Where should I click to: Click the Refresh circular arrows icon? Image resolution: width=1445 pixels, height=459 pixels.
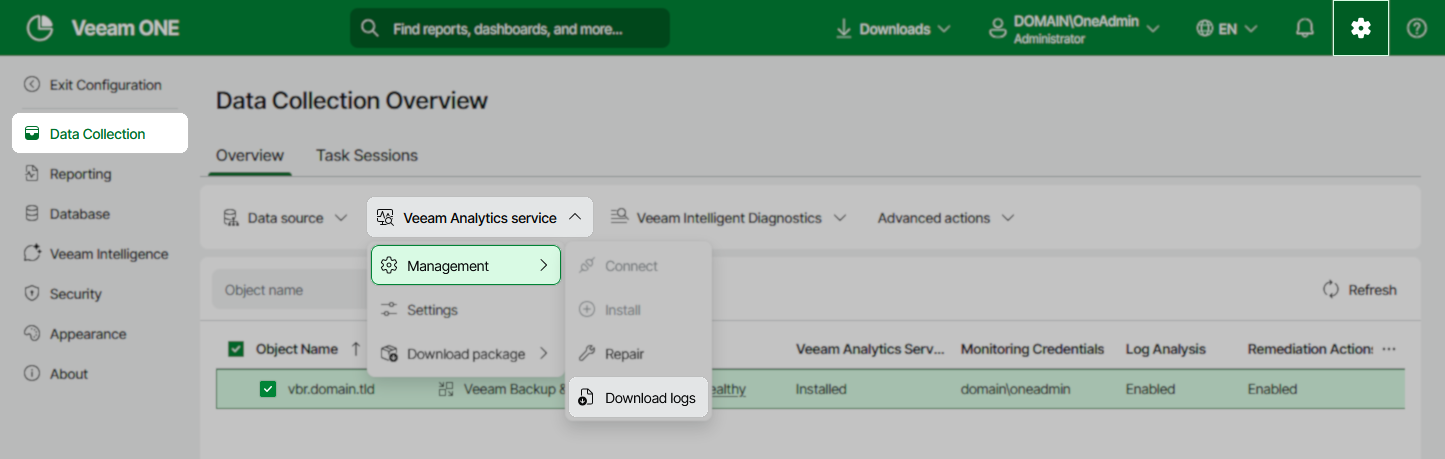click(1331, 289)
